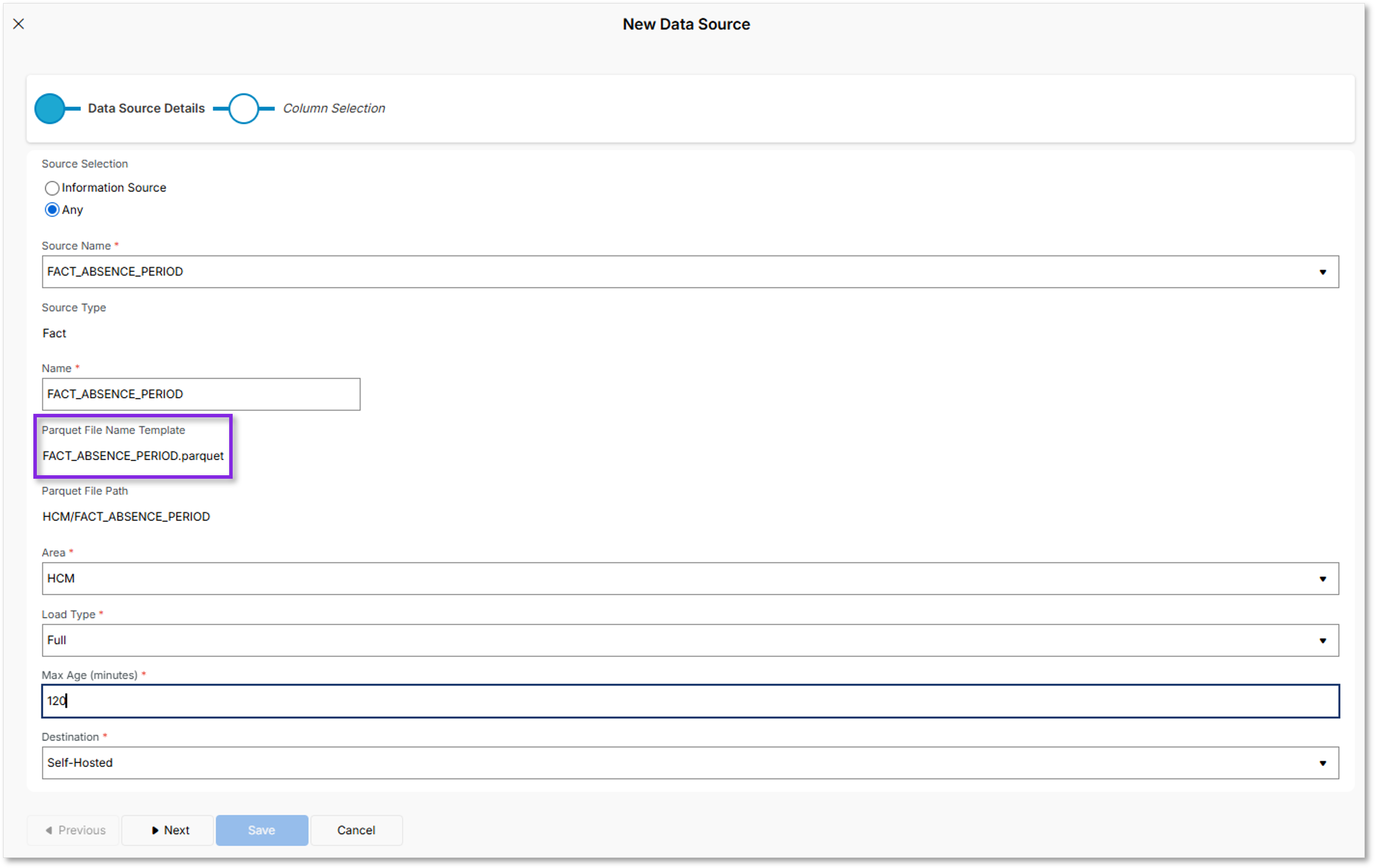This screenshot has width=1375, height=868.
Task: Click the Parquet File Path label
Action: (85, 491)
